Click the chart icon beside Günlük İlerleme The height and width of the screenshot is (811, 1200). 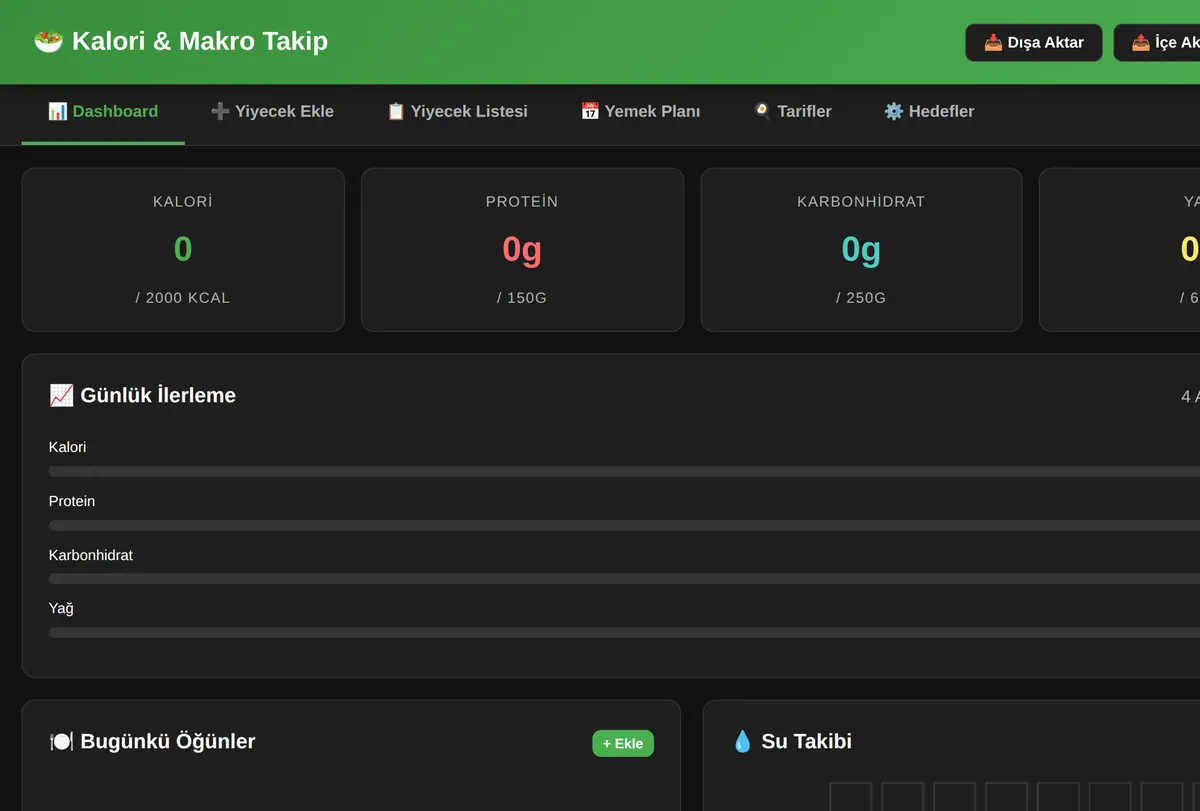pyautogui.click(x=61, y=395)
